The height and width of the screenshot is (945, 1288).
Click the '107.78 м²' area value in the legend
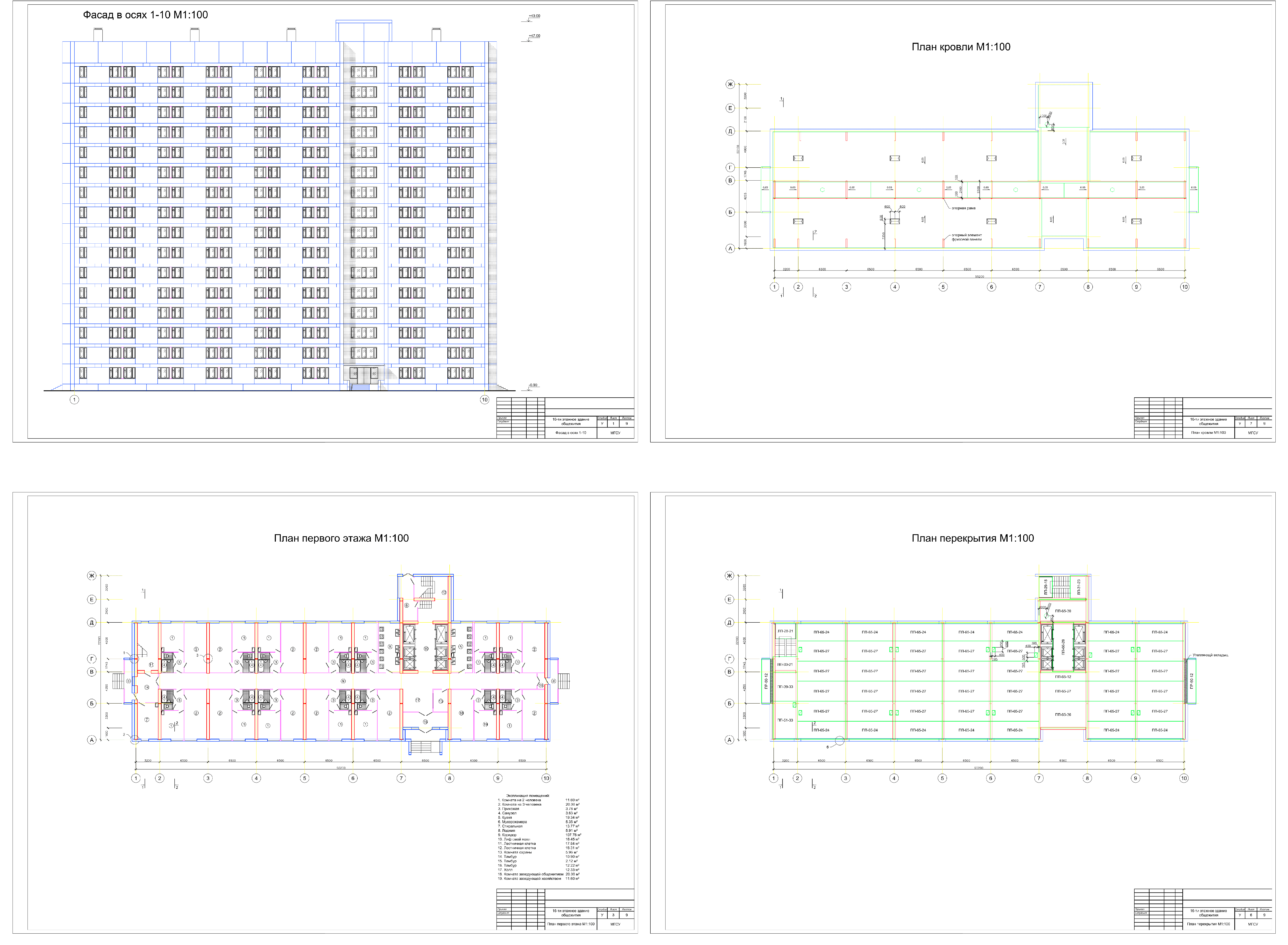click(x=573, y=835)
